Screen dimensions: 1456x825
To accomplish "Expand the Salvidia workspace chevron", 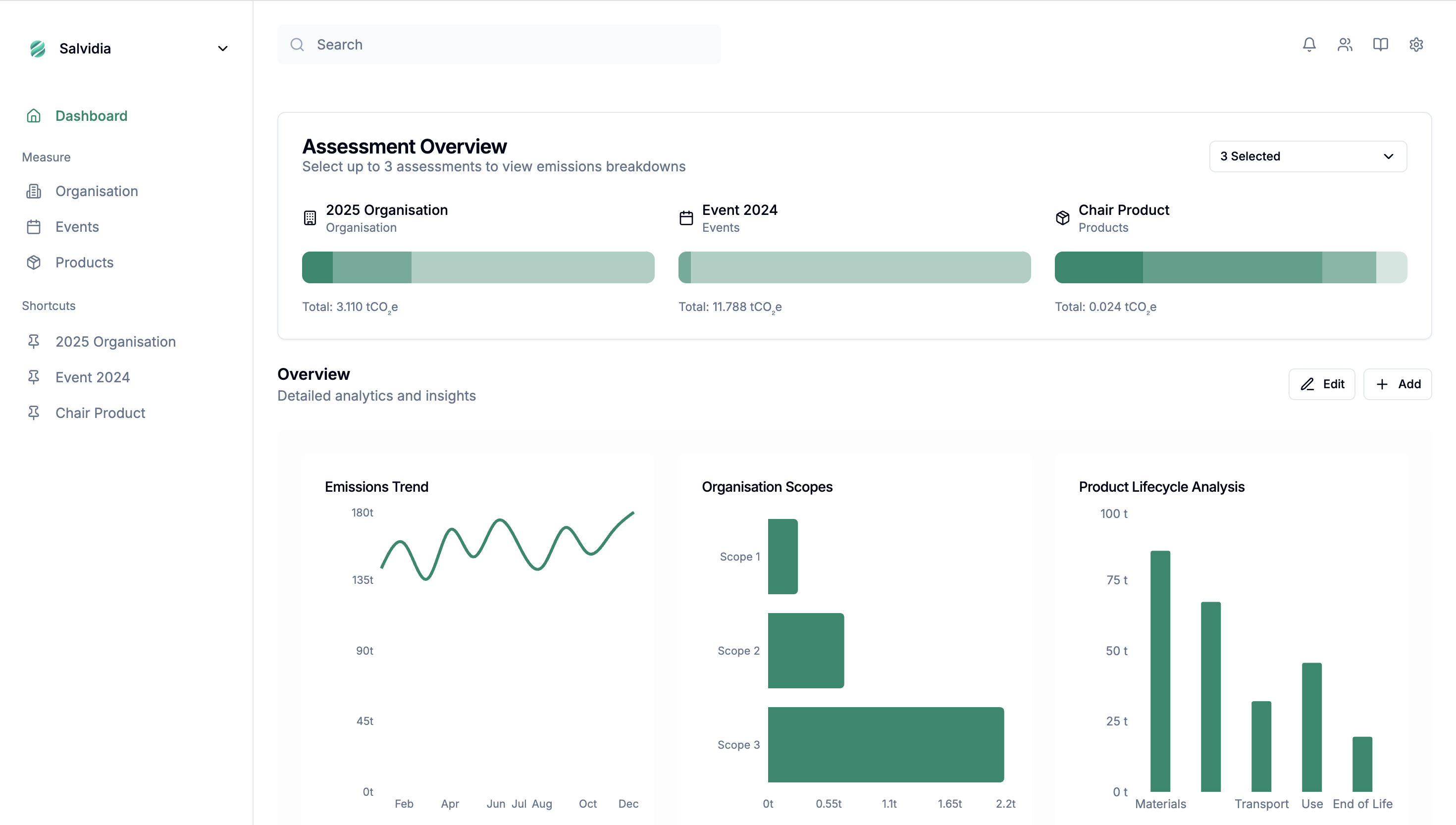I will point(223,49).
